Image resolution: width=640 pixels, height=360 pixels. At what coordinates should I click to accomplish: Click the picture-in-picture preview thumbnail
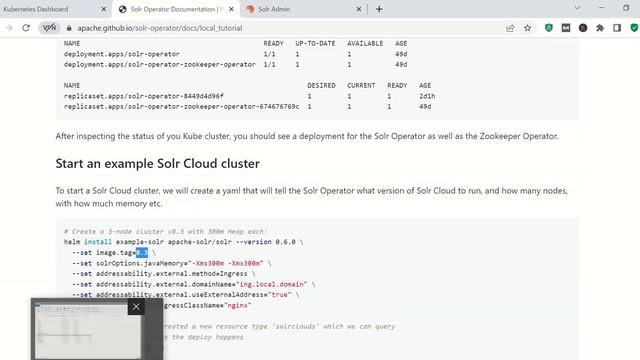tap(87, 331)
